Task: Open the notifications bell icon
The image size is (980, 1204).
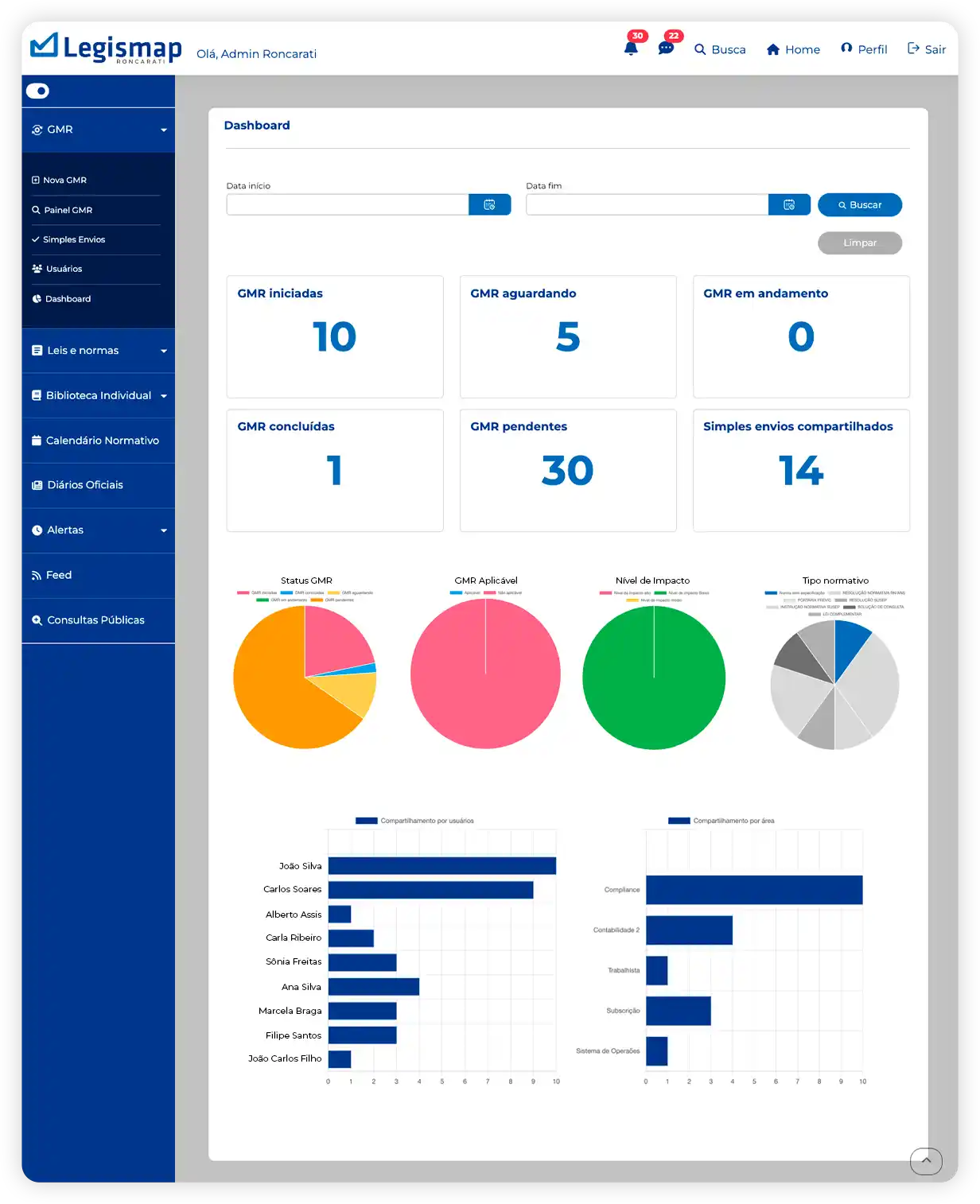Action: pos(631,49)
